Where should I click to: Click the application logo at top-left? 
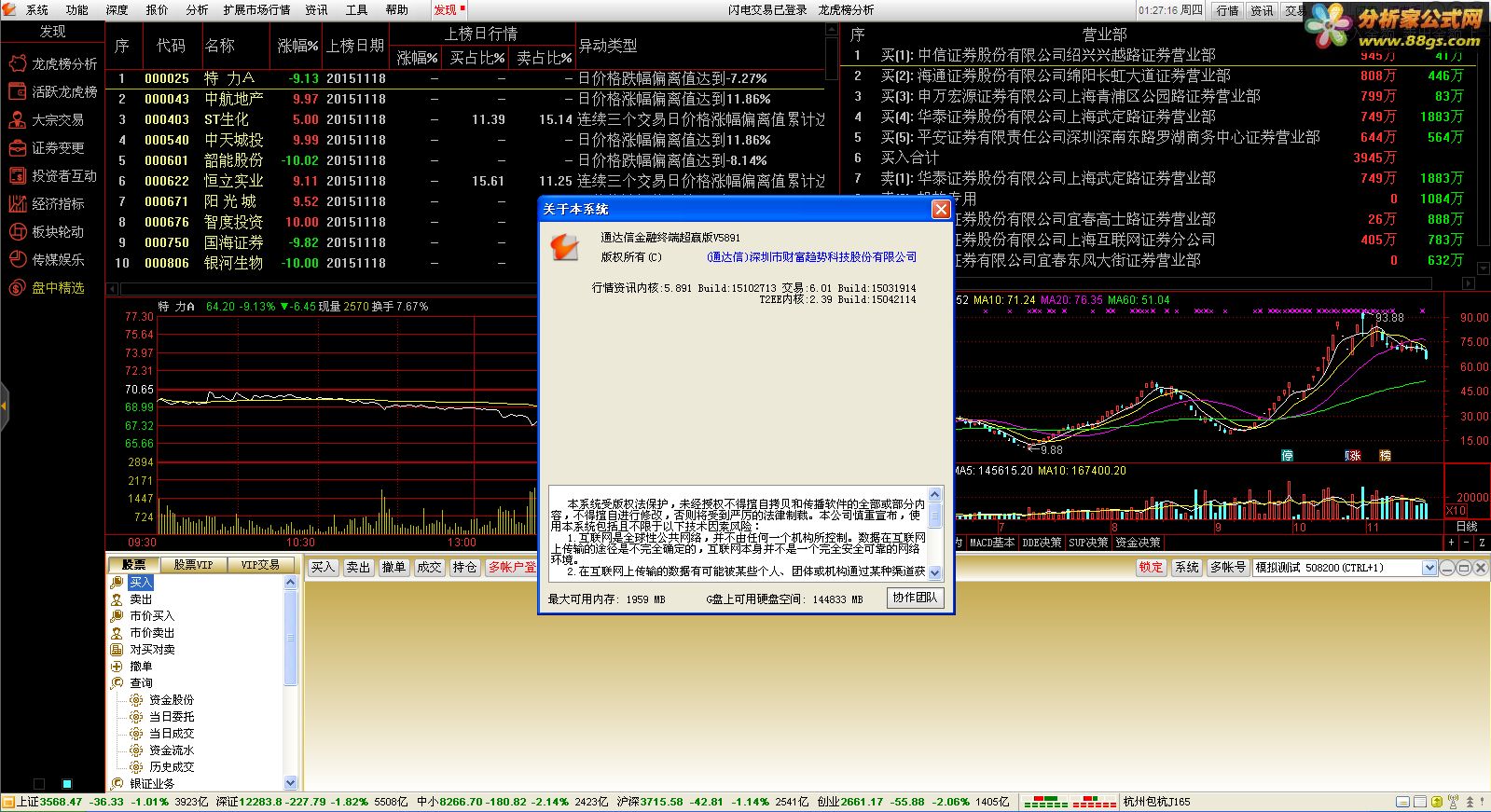[x=9, y=9]
